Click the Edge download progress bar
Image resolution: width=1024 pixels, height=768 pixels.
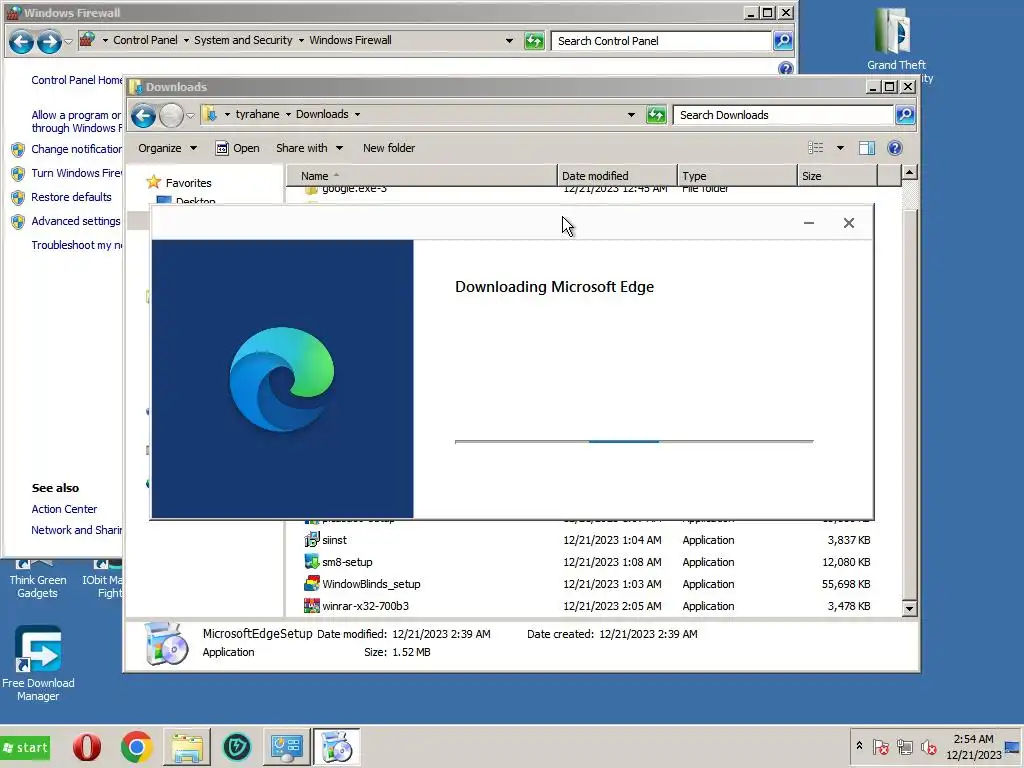pyautogui.click(x=634, y=442)
